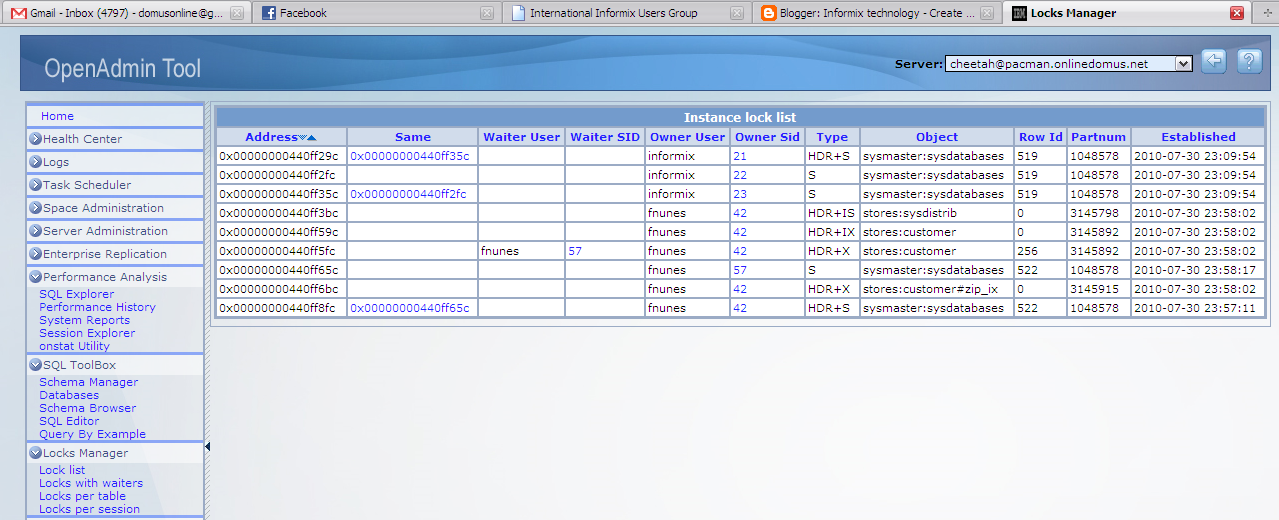Screen dimensions: 1279x520
Task: Click the back arrow icon next to server dropdown
Action: 1214,62
